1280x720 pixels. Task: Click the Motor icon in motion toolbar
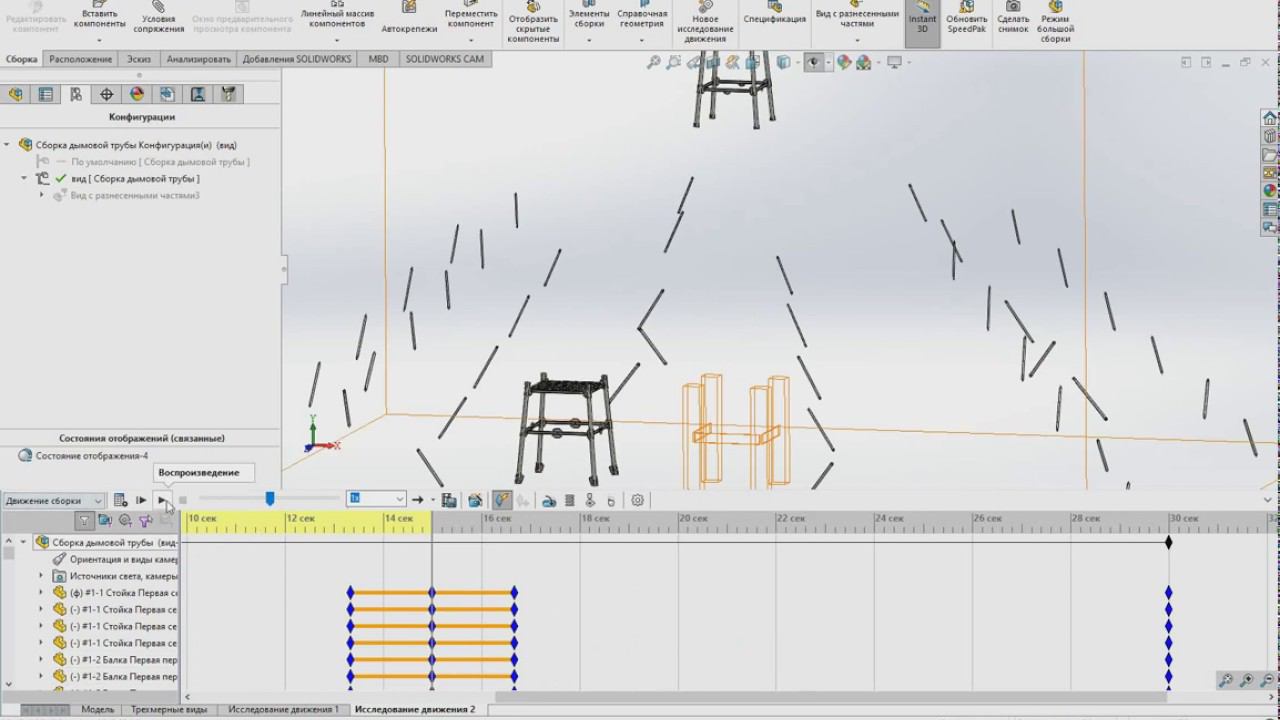549,500
